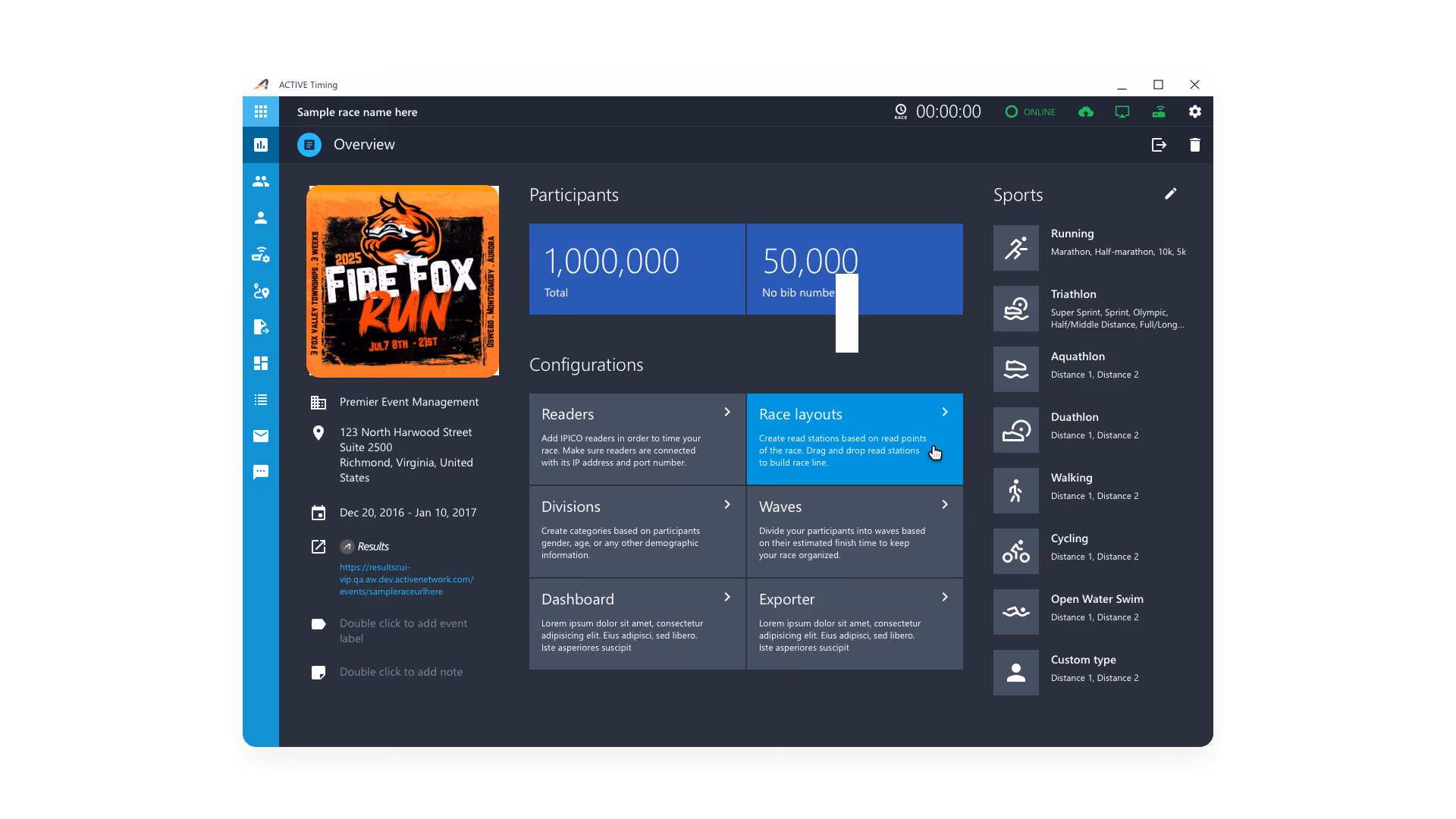The height and width of the screenshot is (819, 1456).
Task: Open the resultscui results URL link
Action: (x=406, y=579)
